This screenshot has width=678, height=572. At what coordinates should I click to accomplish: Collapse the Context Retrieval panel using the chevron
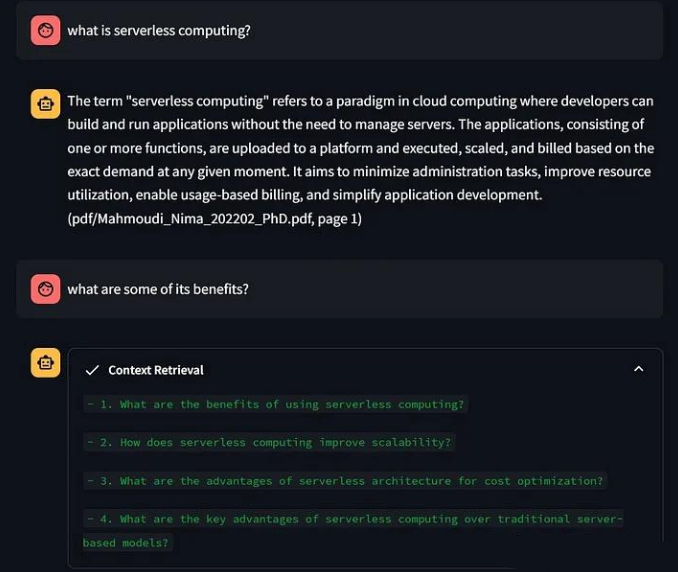point(639,369)
